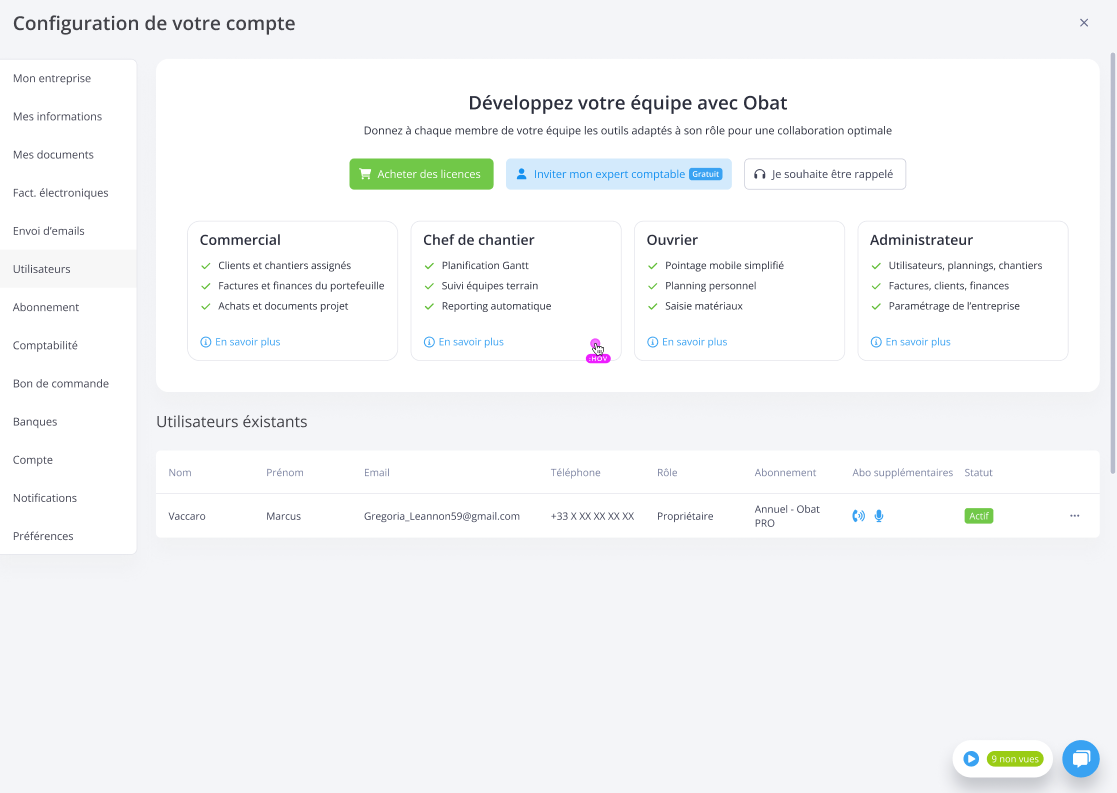Open En savoir plus under Chef de chantier
Image resolution: width=1117 pixels, height=793 pixels.
(x=470, y=342)
